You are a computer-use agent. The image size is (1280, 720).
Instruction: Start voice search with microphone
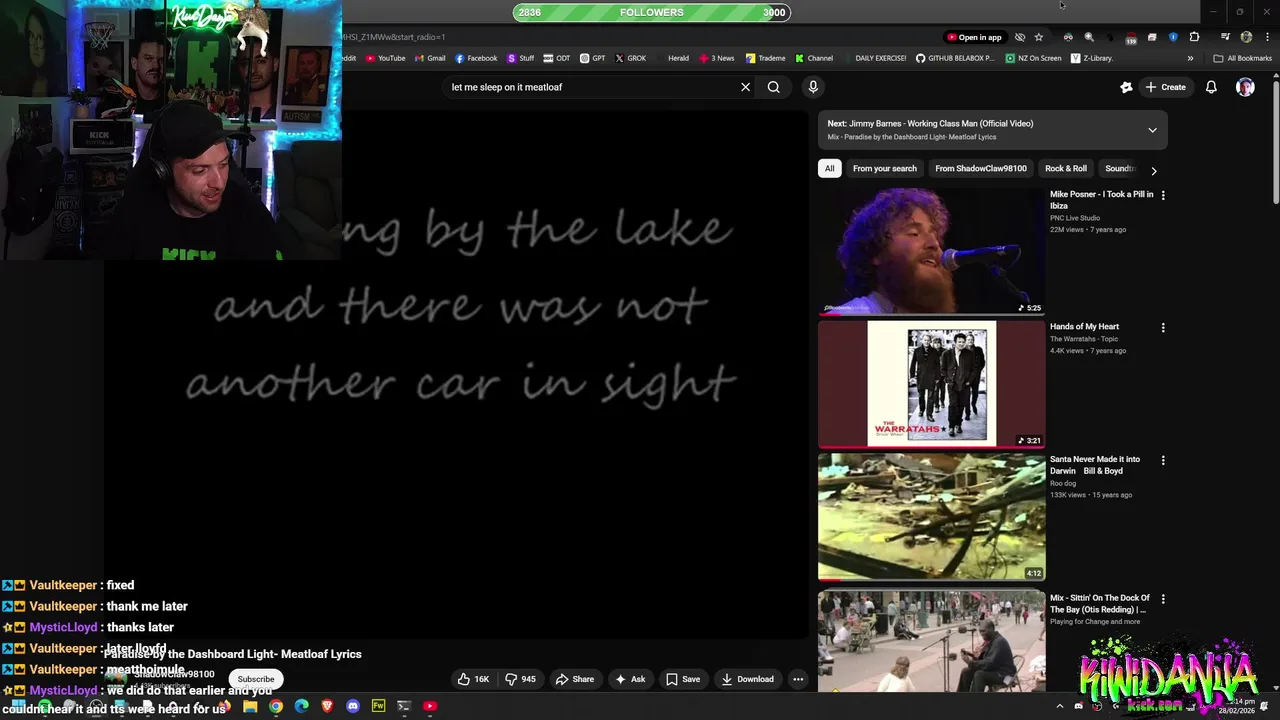(x=813, y=87)
